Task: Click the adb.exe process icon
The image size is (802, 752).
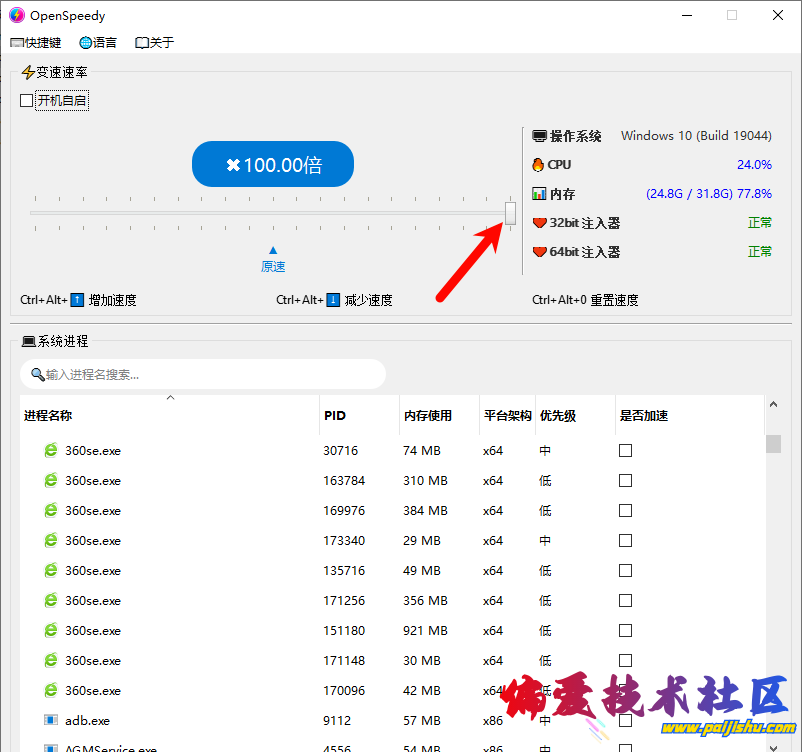Action: click(x=51, y=720)
